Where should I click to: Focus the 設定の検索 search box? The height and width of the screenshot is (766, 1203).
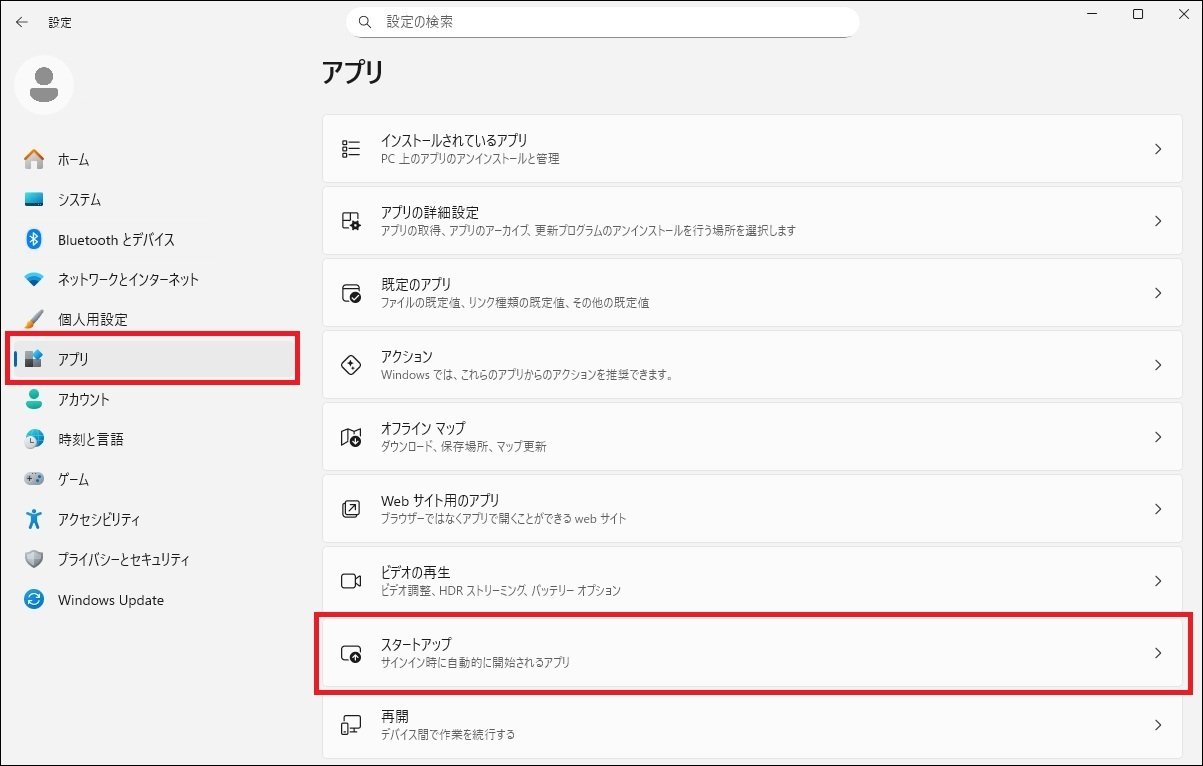[x=610, y=21]
